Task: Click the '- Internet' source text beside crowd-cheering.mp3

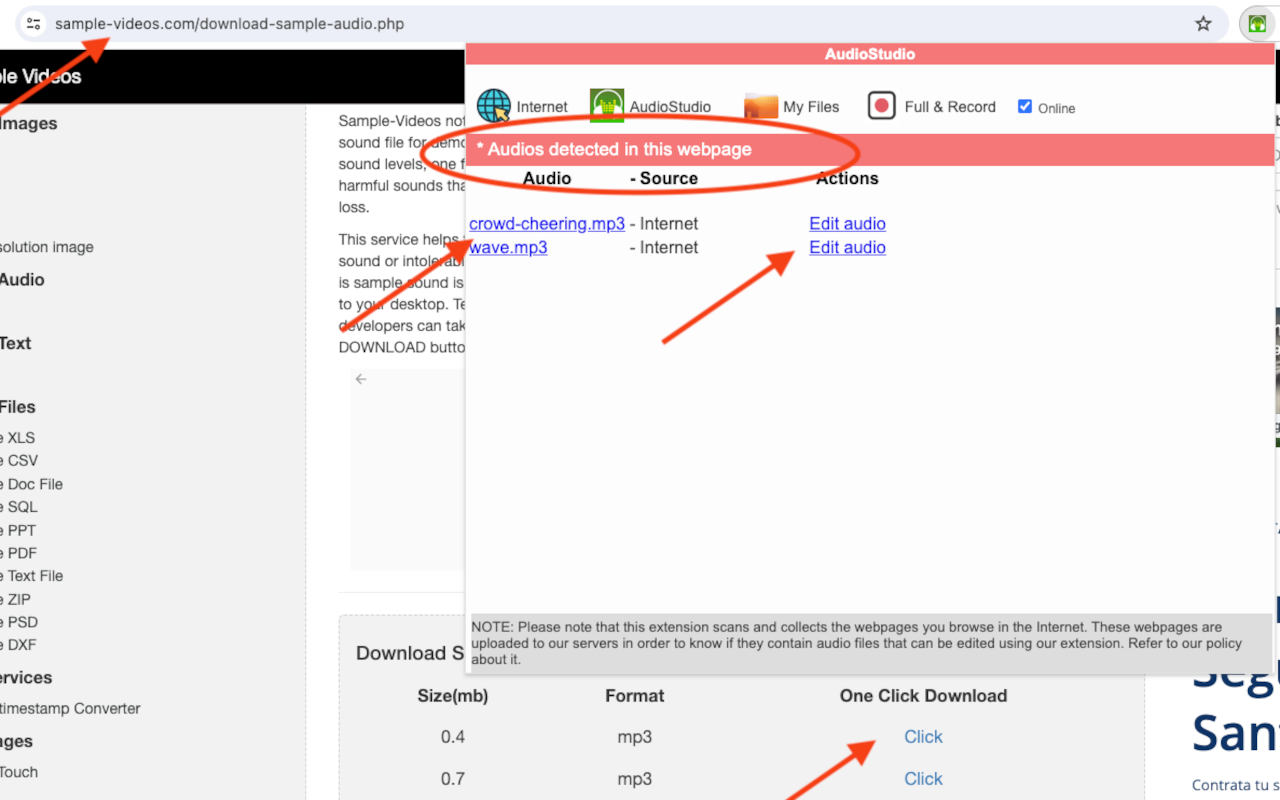Action: [664, 224]
